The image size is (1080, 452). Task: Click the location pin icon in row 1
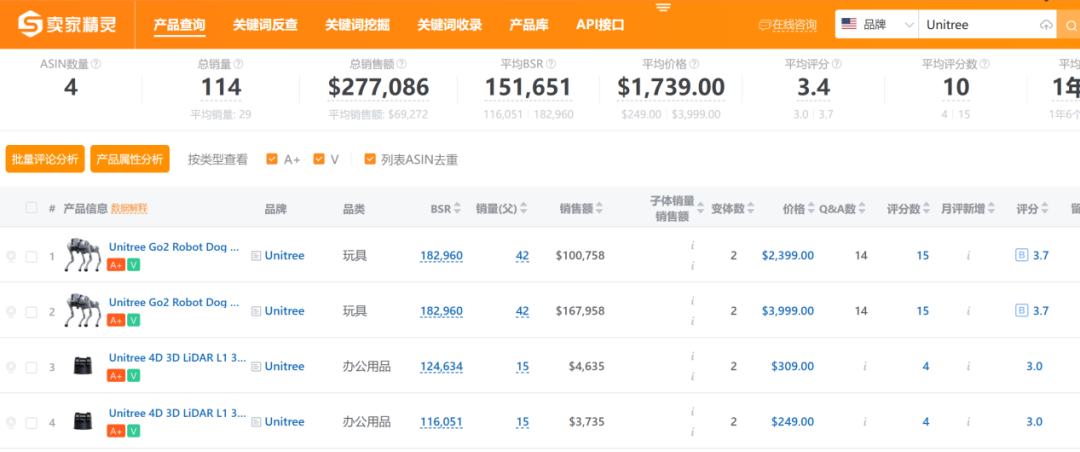(x=11, y=257)
